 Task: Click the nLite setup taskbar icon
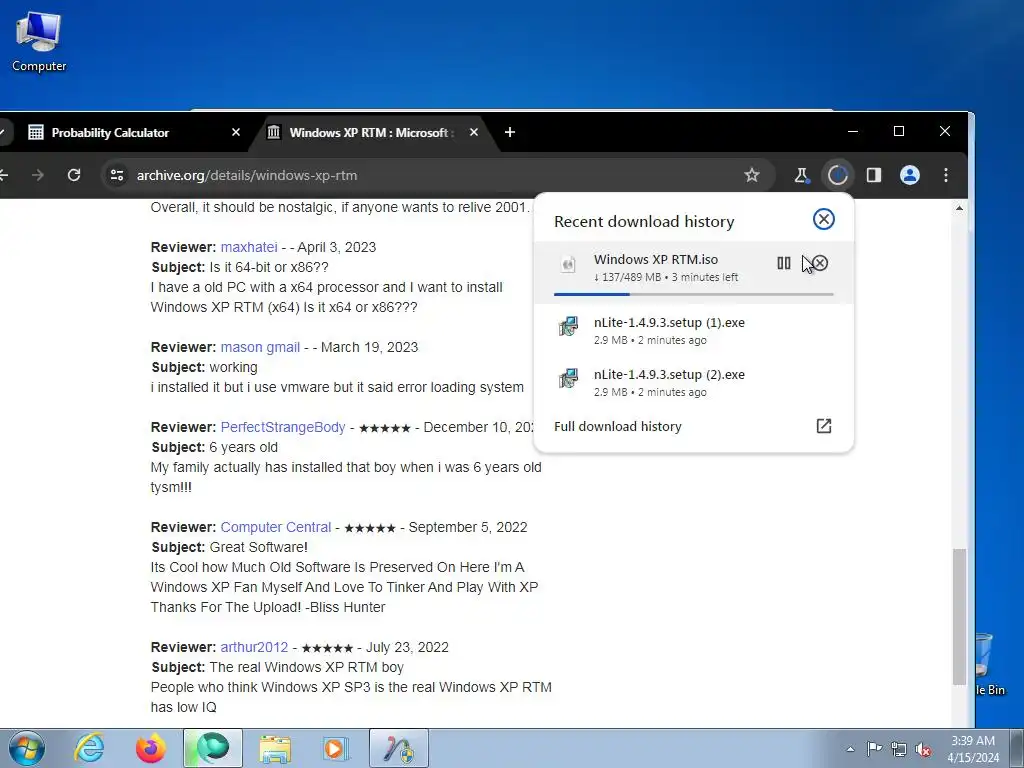click(x=399, y=748)
